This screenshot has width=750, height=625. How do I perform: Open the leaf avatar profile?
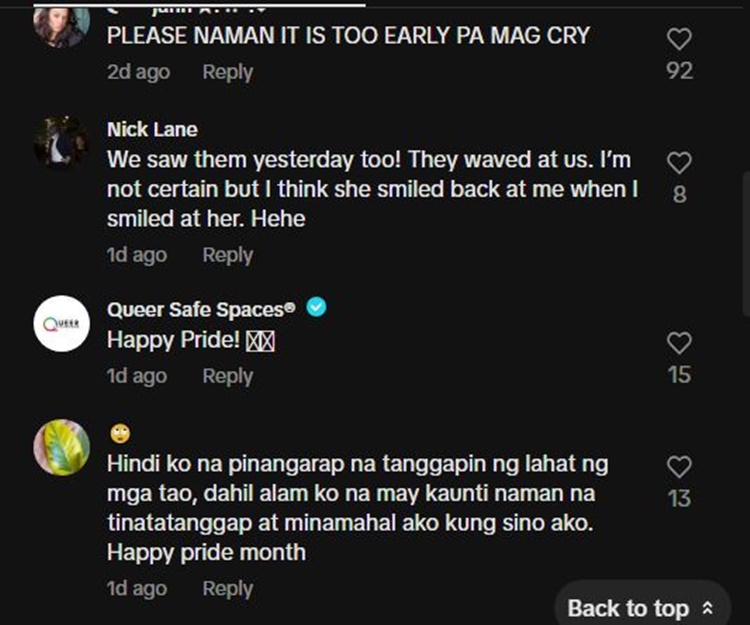(62, 447)
